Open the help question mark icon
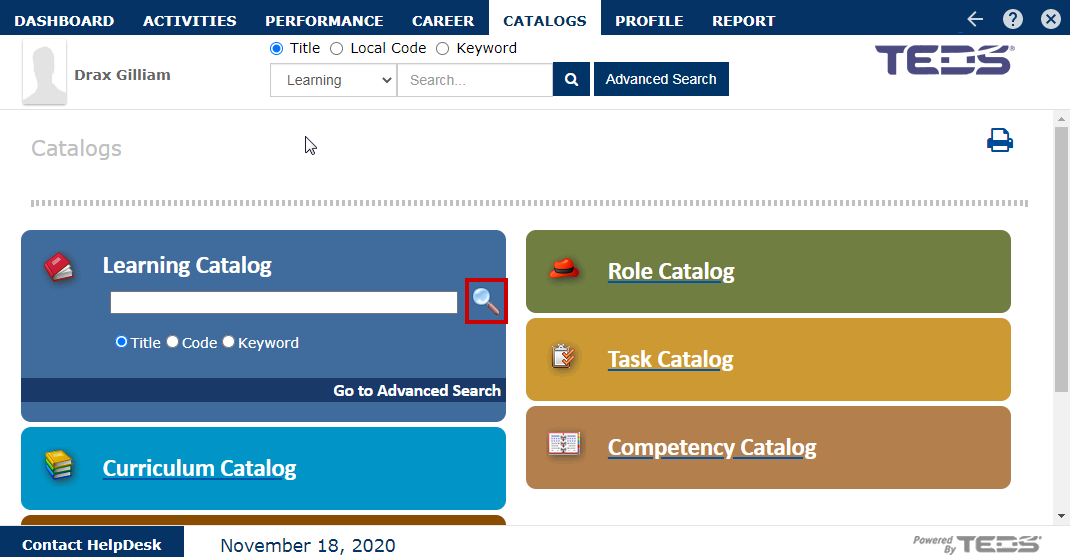 tap(1013, 19)
